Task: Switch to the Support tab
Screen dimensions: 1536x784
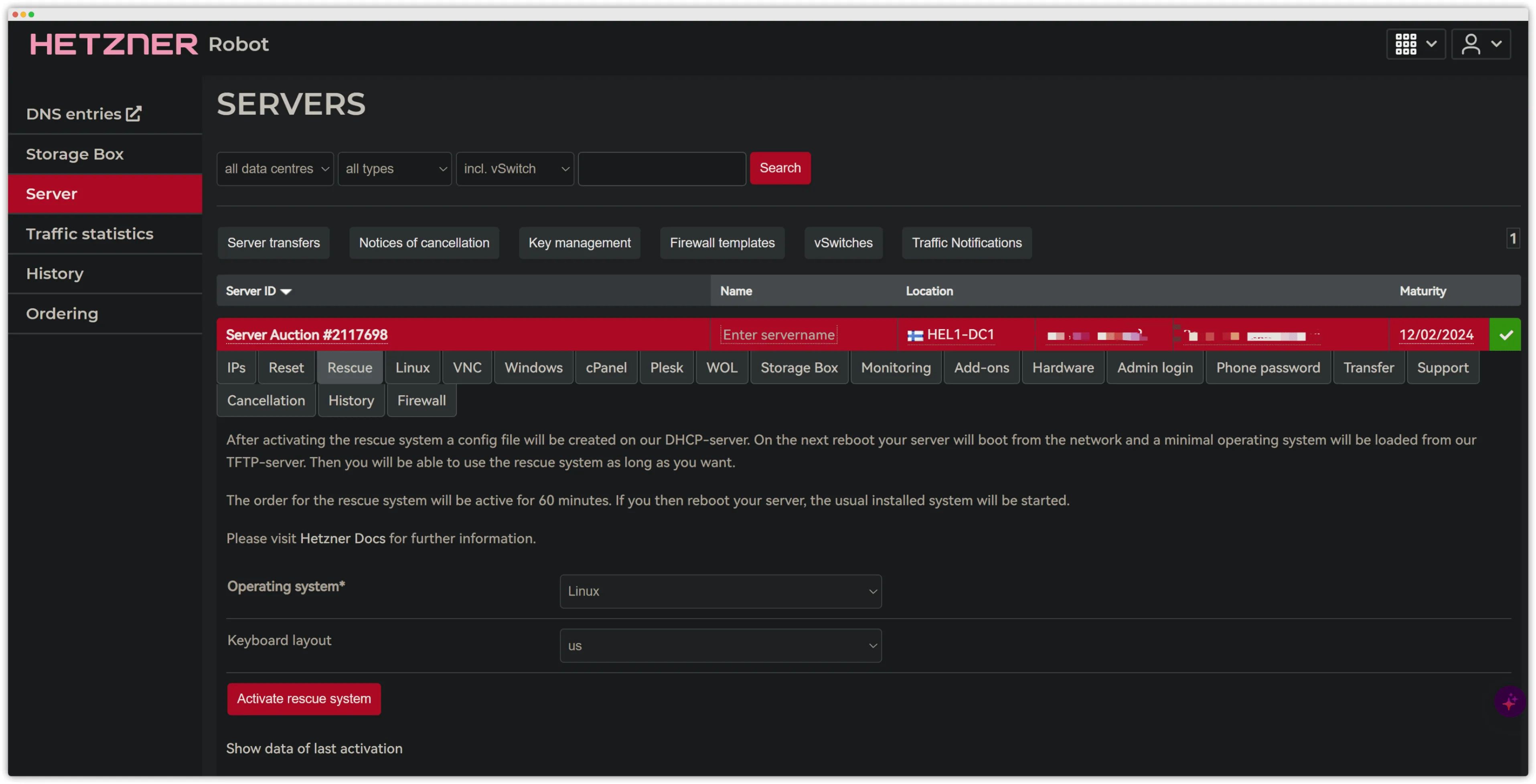Action: click(x=1443, y=368)
